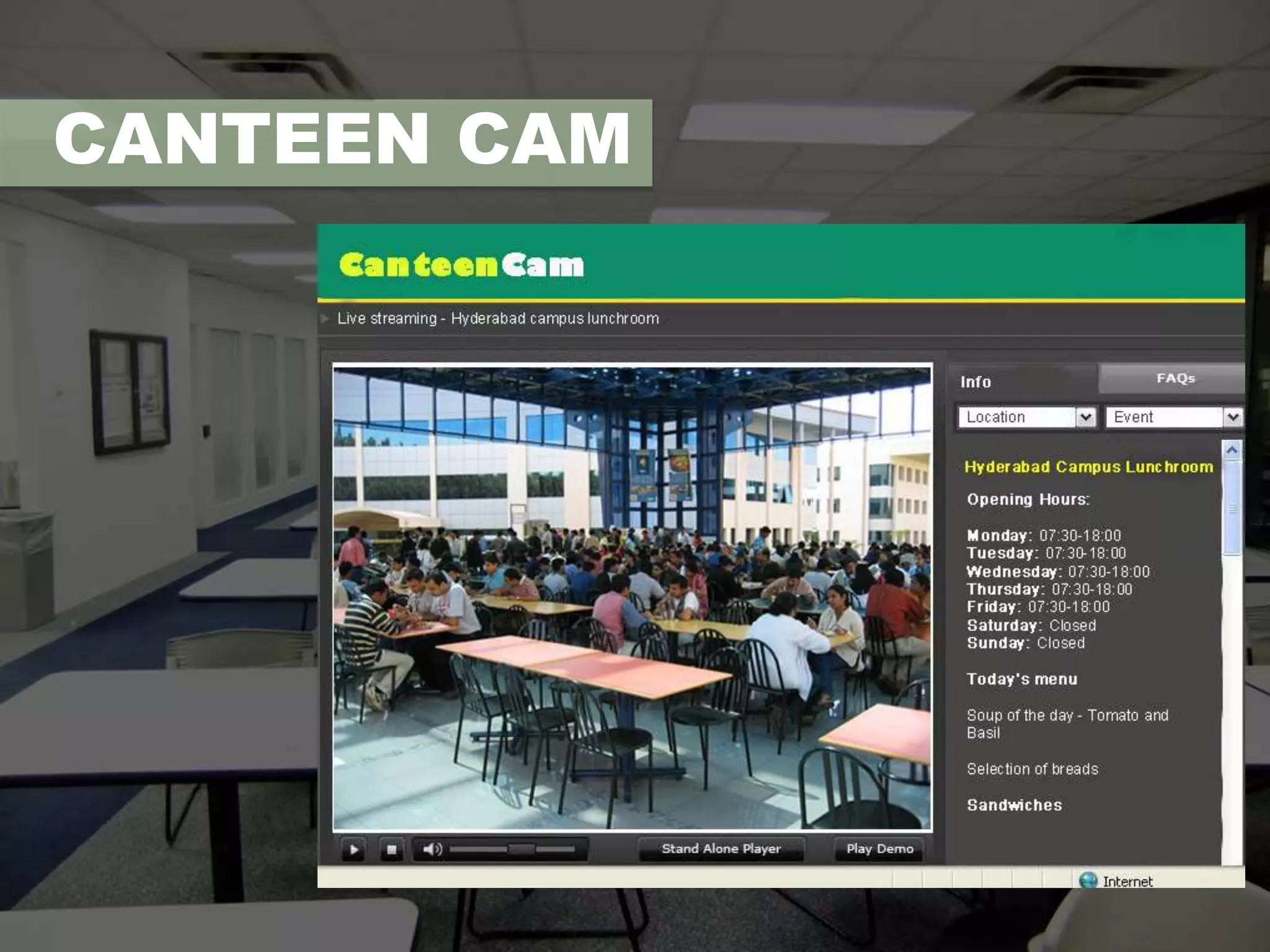The image size is (1270, 952).
Task: Click the CanteenCam logo
Action: [x=462, y=265]
